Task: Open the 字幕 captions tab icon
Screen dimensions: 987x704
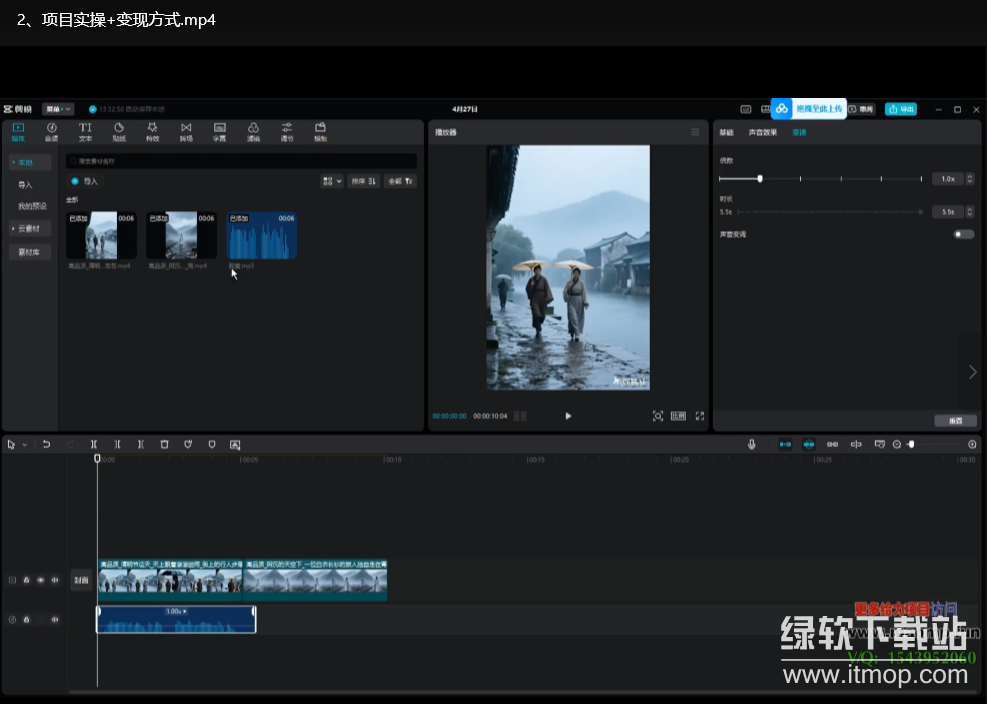Action: [220, 128]
